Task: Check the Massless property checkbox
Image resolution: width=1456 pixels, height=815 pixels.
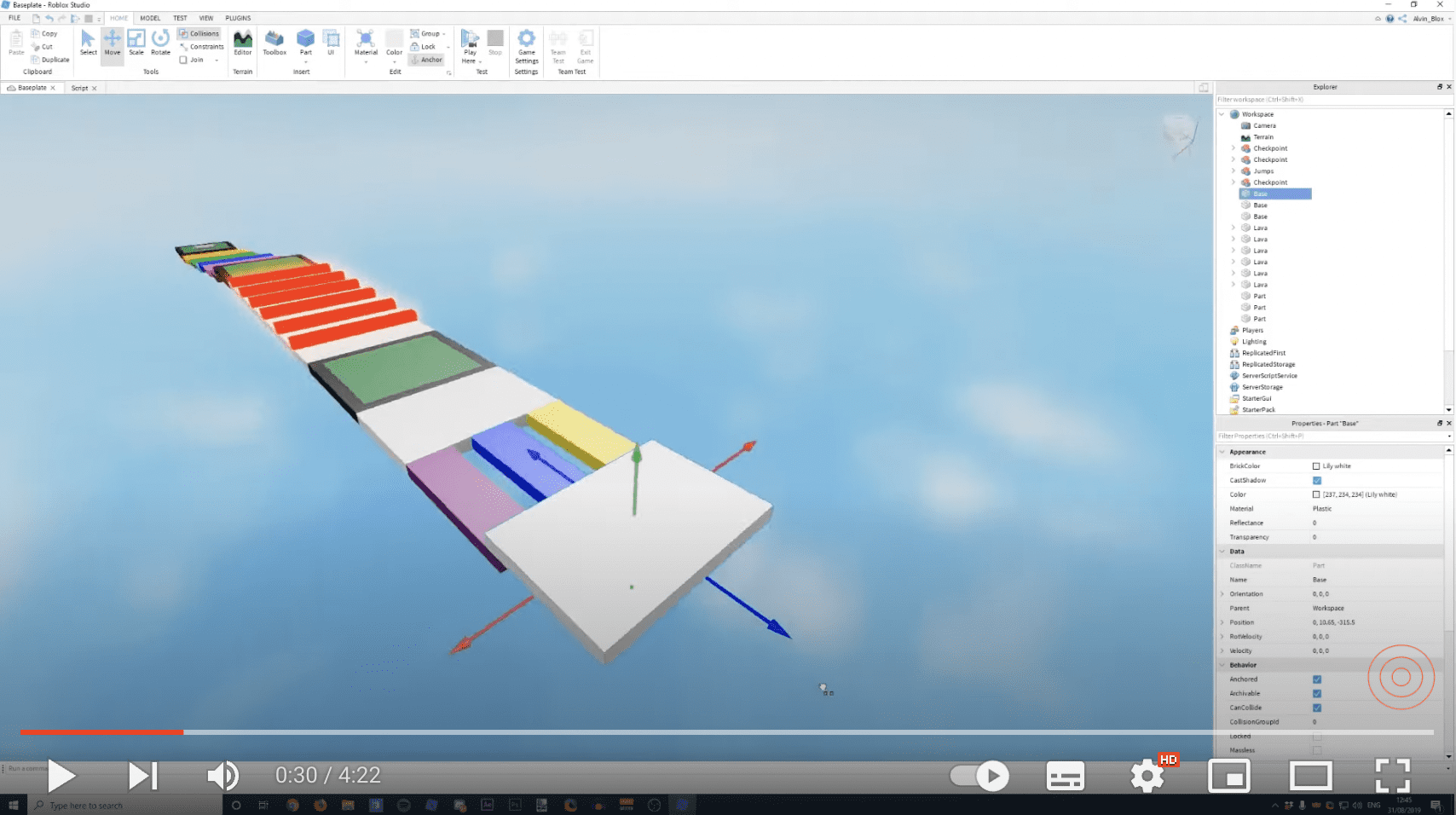Action: [1316, 750]
